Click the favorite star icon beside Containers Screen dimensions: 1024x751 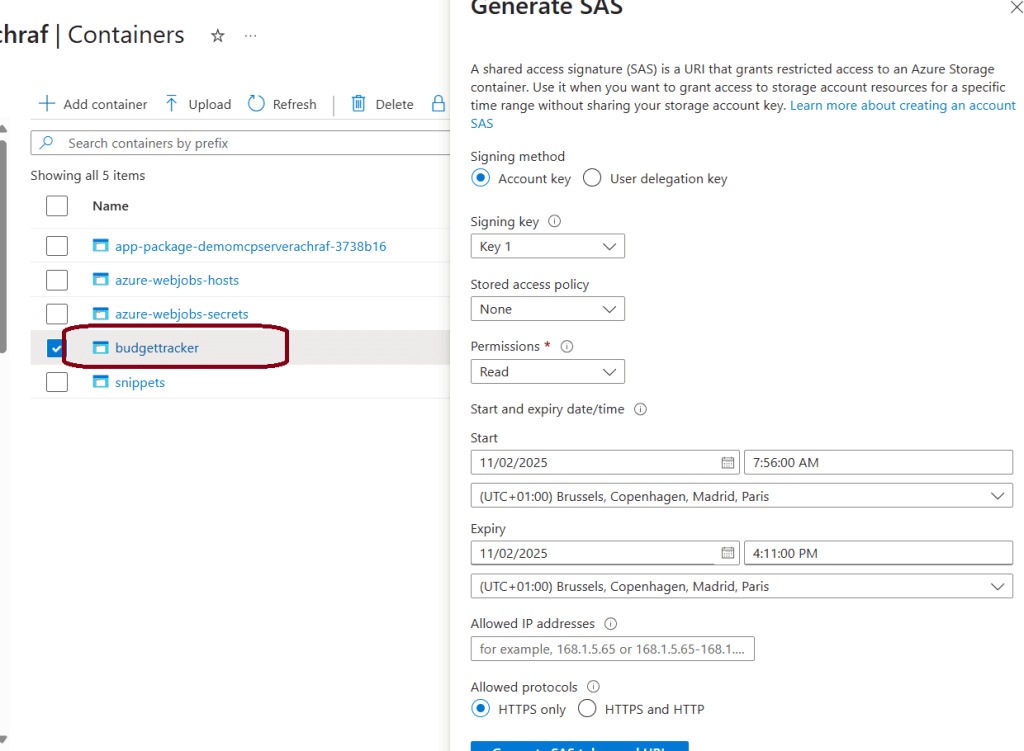(217, 36)
